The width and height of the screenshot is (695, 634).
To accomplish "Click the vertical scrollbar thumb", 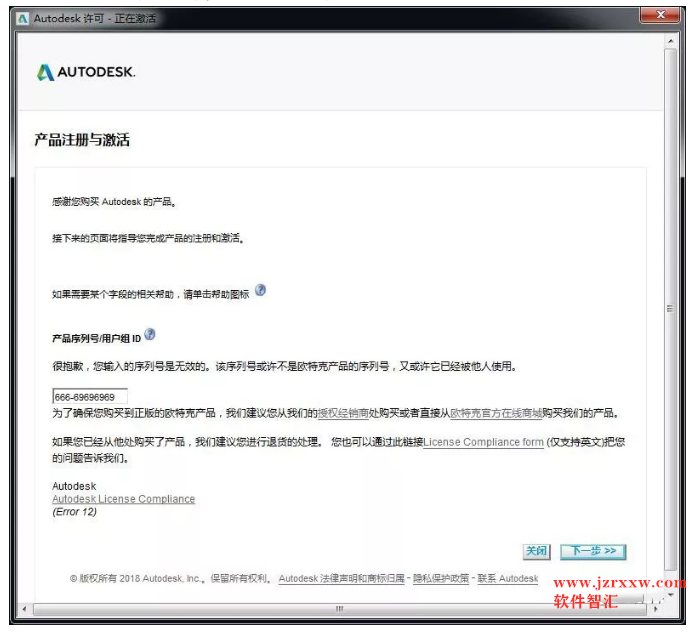I will point(671,309).
